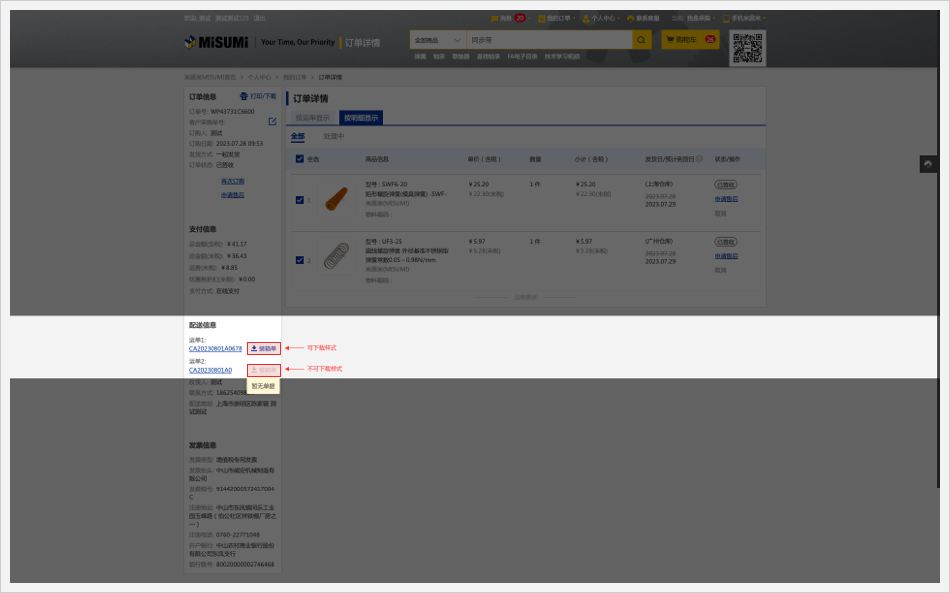
Task: Expand the 我的订单 dropdown in top bar
Action: pyautogui.click(x=557, y=18)
